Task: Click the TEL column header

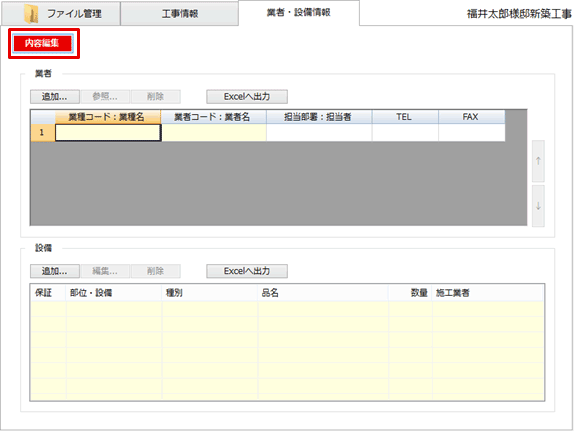Action: pos(405,117)
